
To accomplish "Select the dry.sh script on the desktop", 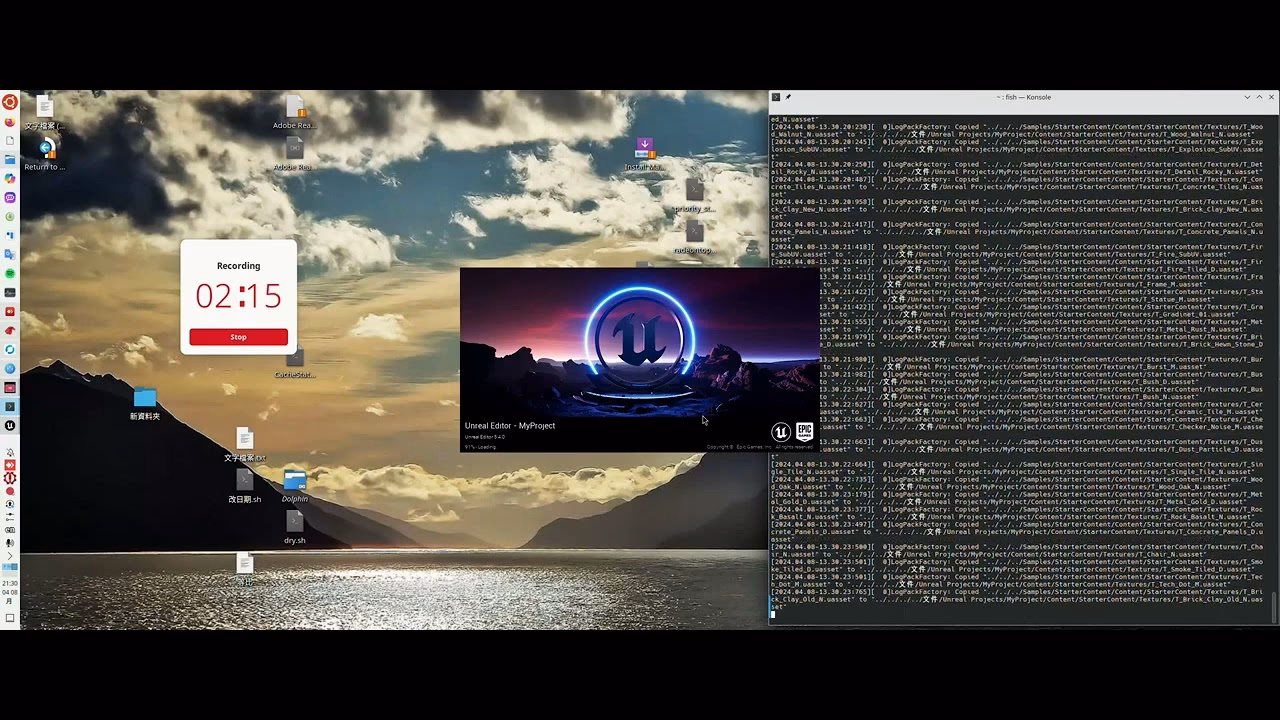I will (x=295, y=528).
